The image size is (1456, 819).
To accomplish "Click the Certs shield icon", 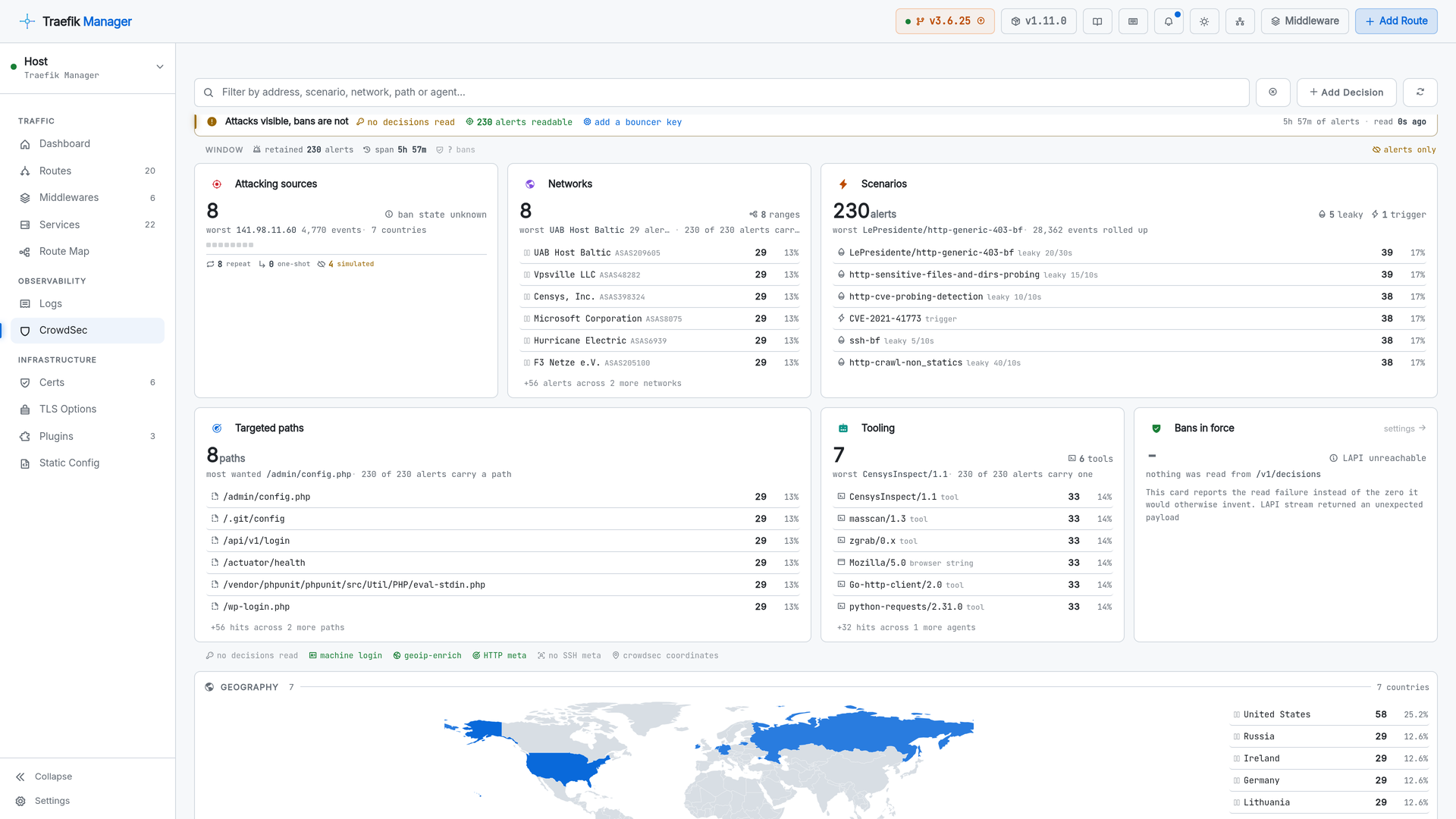I will (25, 383).
